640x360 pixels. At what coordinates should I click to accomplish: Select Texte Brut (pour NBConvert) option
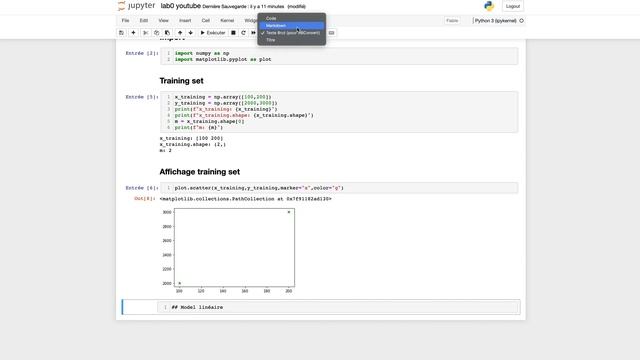point(291,33)
